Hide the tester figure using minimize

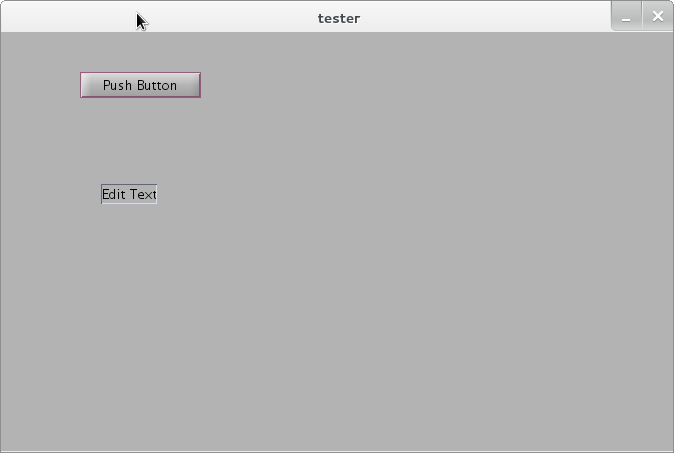626,17
